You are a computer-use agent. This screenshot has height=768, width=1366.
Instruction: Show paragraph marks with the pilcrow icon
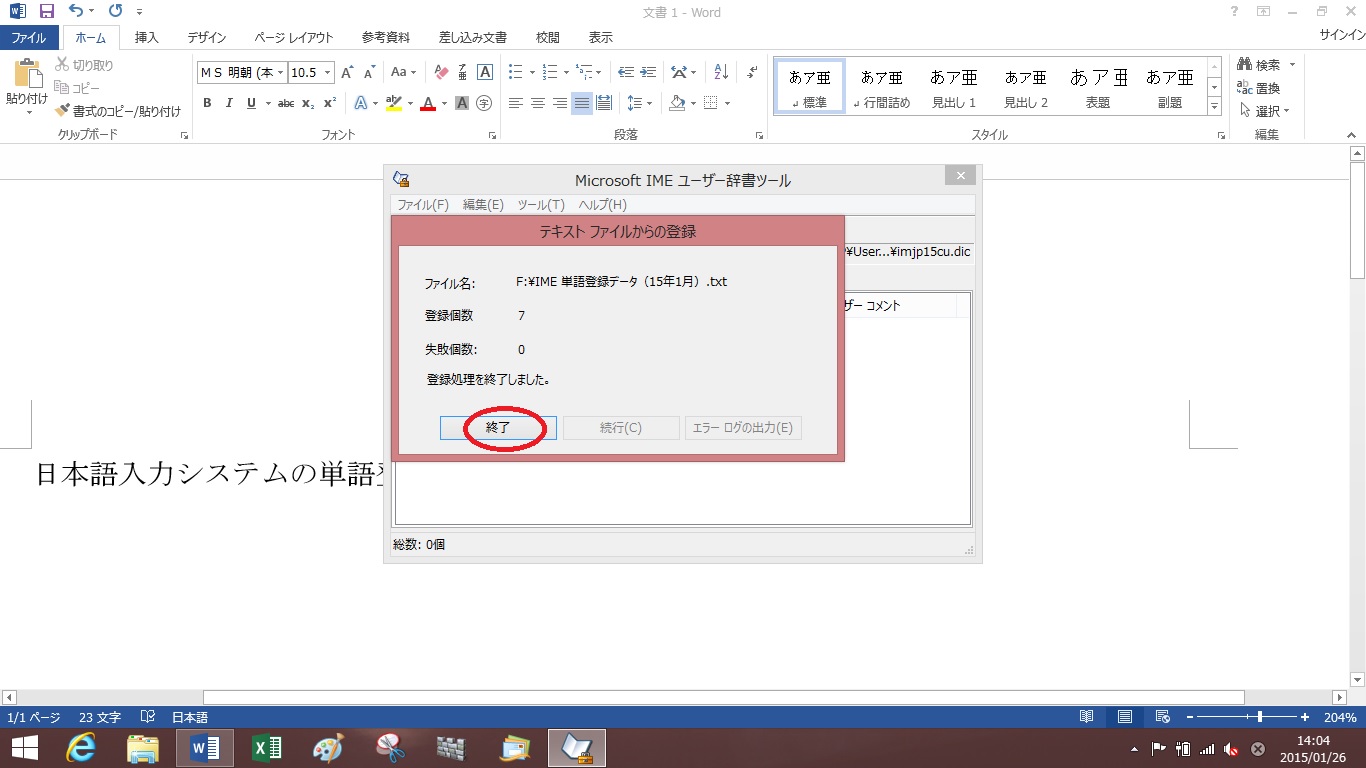[x=751, y=72]
